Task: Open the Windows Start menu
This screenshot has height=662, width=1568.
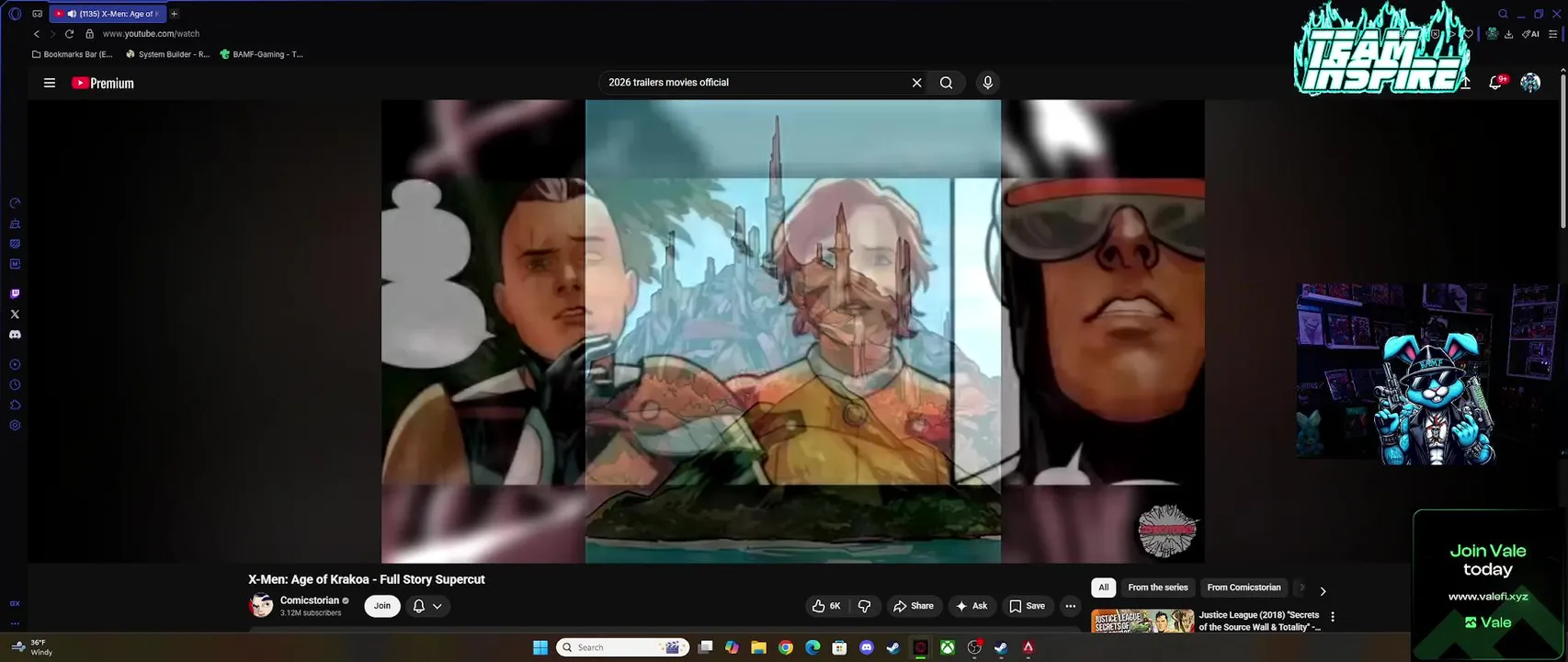Action: pyautogui.click(x=540, y=647)
